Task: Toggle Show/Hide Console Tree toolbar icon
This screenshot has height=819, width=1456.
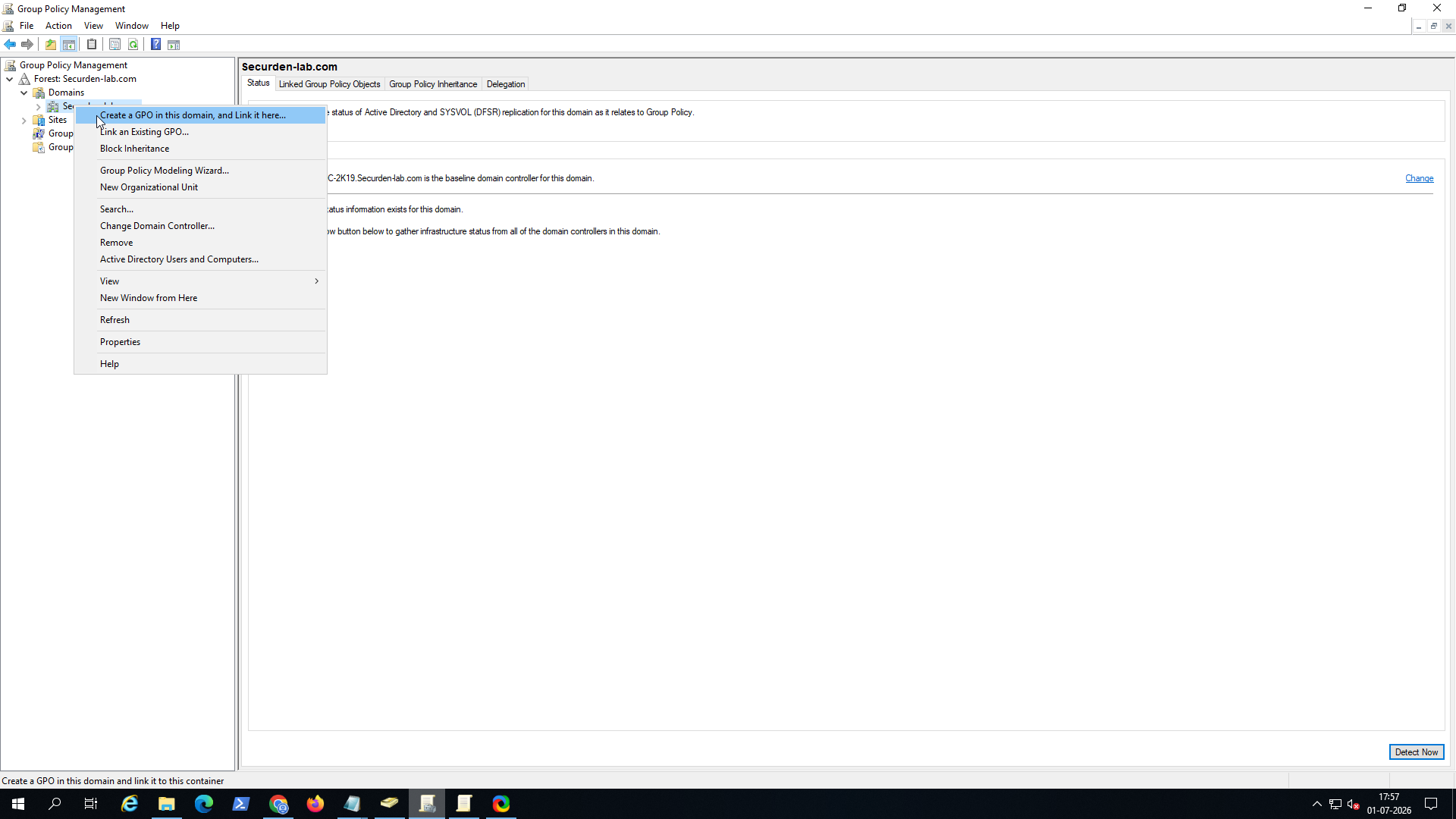Action: coord(69,45)
